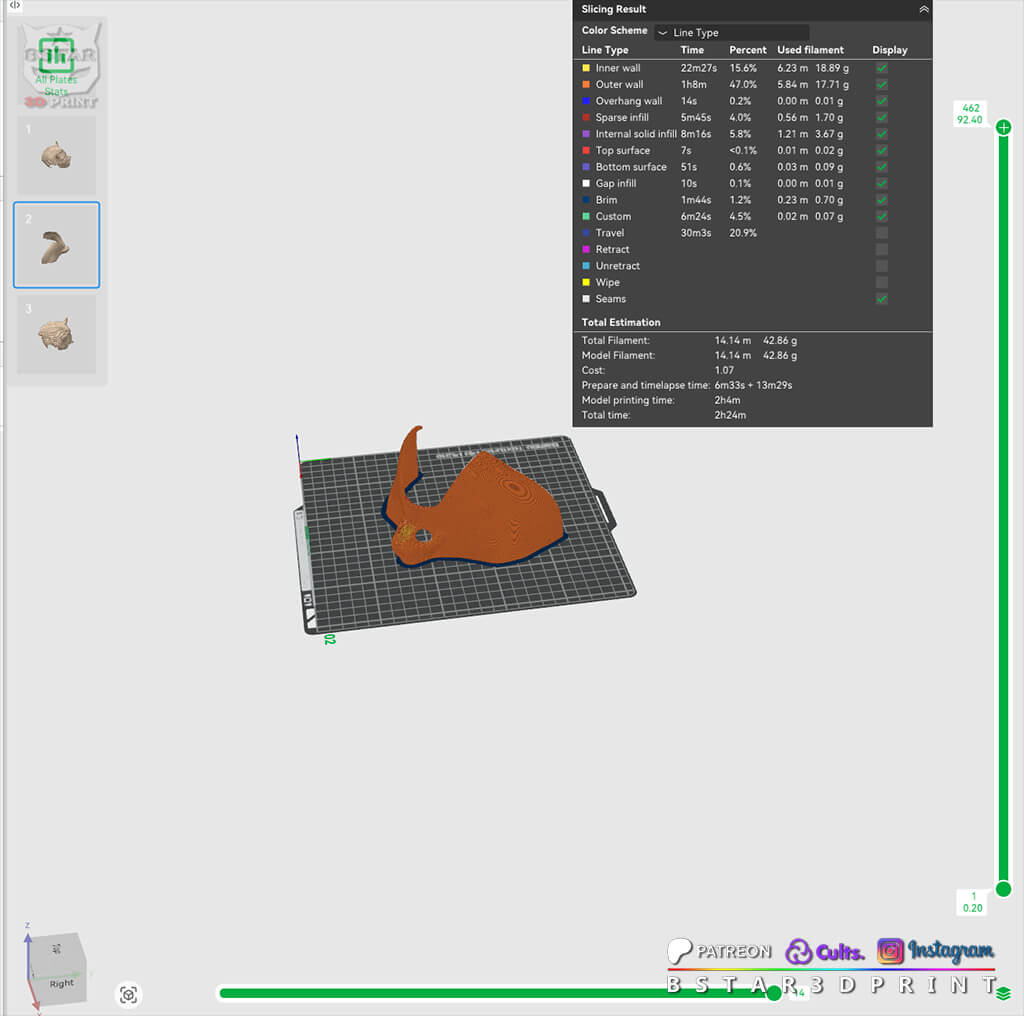The image size is (1024, 1016).
Task: Click the horizontal move slider handle
Action: (x=774, y=994)
